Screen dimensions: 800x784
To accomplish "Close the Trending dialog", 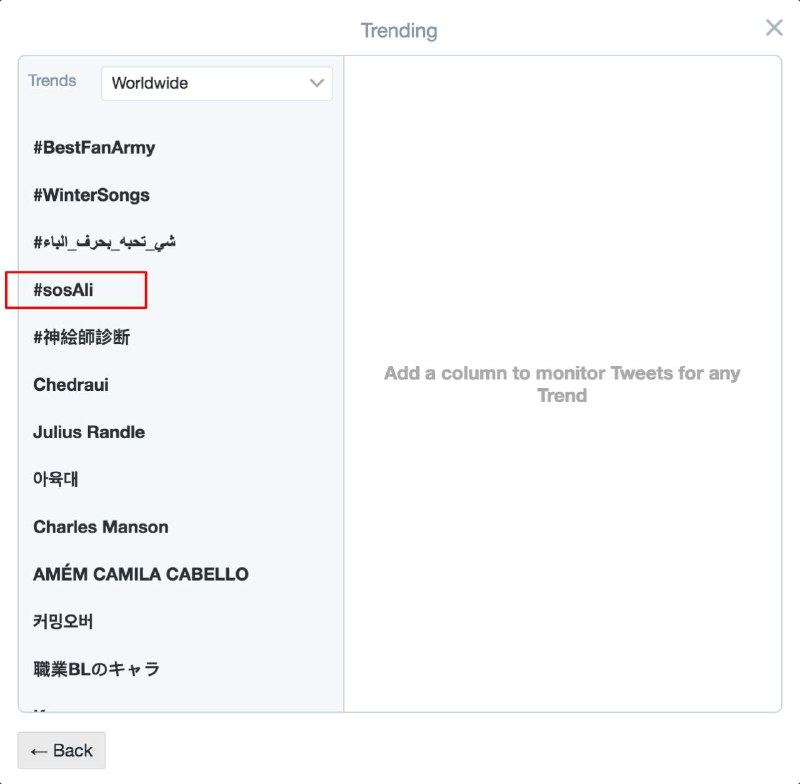I will [774, 28].
